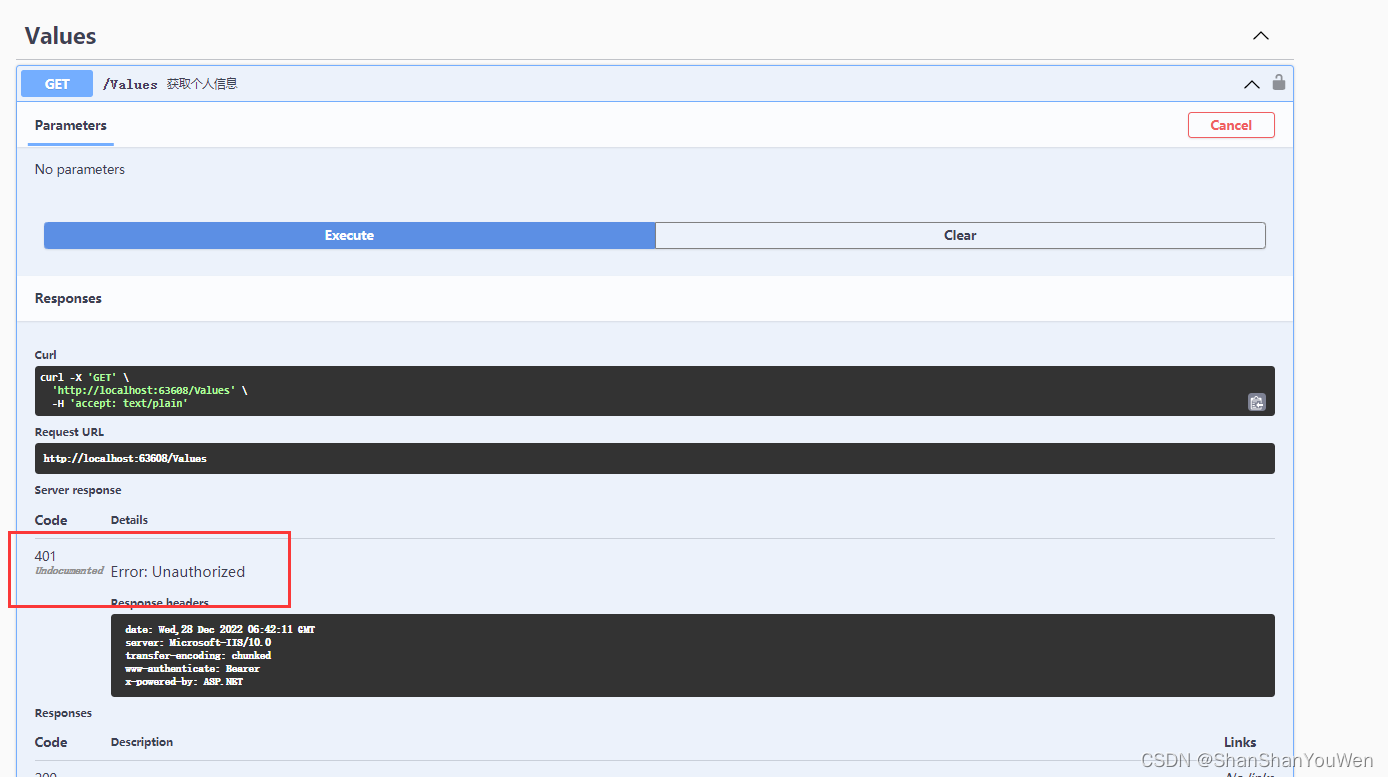Execute the GET Values request
Image resolution: width=1388 pixels, height=777 pixels.
tap(349, 235)
